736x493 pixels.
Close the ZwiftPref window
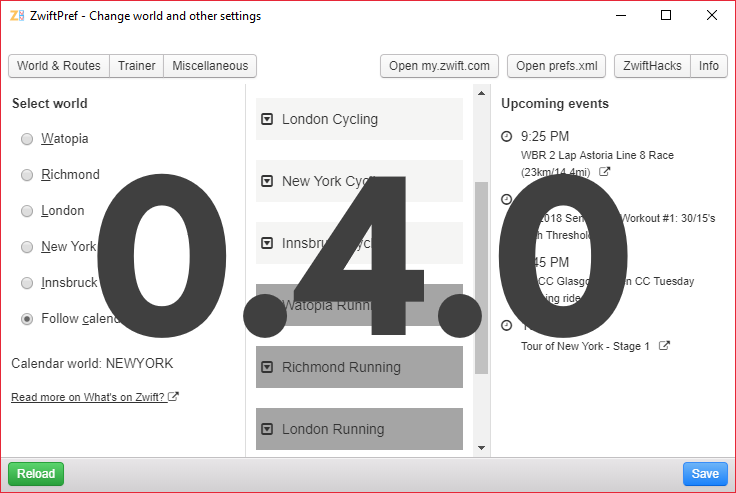tap(712, 15)
